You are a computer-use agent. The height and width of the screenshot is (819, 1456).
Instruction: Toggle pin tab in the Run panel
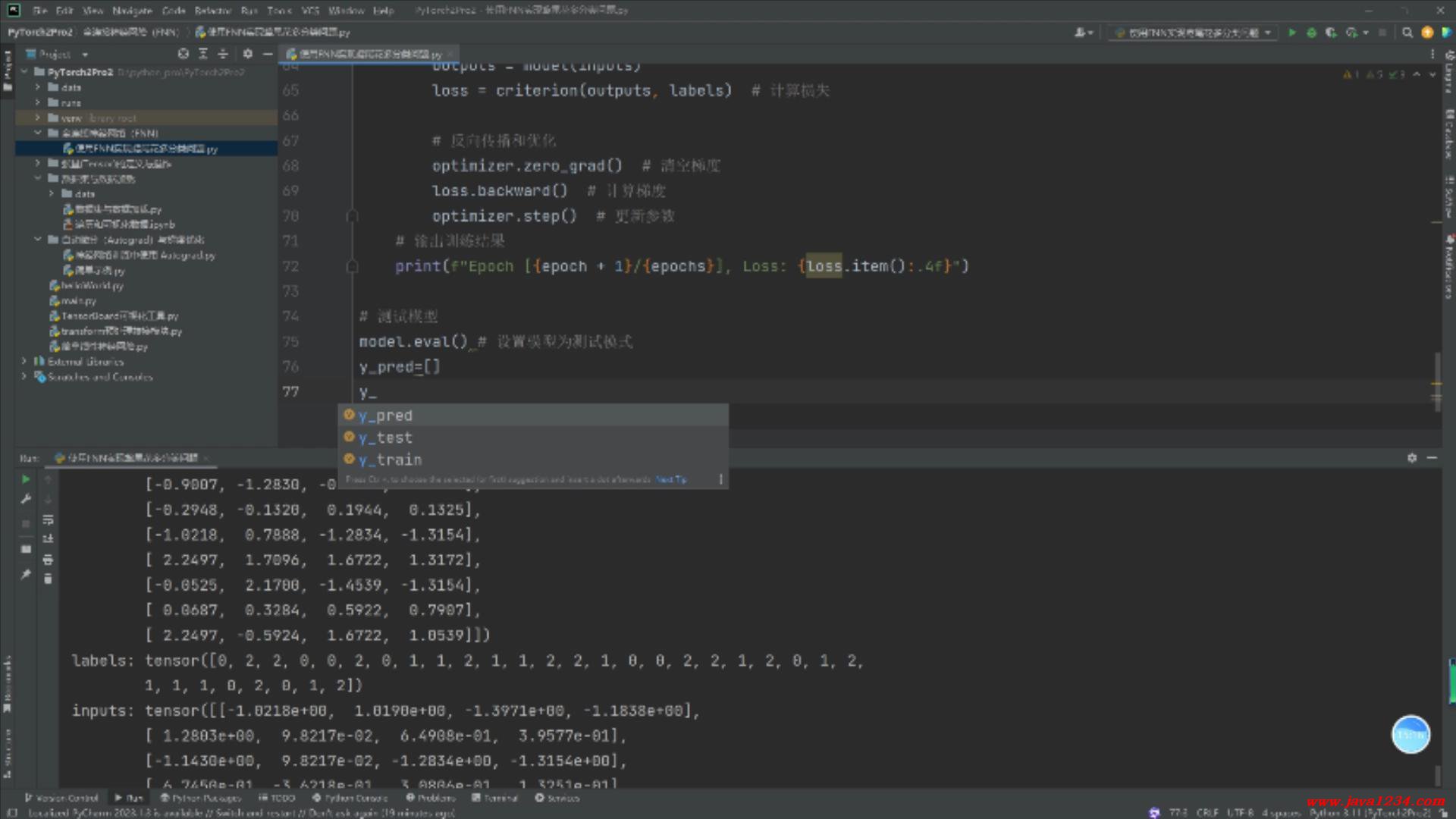click(26, 574)
